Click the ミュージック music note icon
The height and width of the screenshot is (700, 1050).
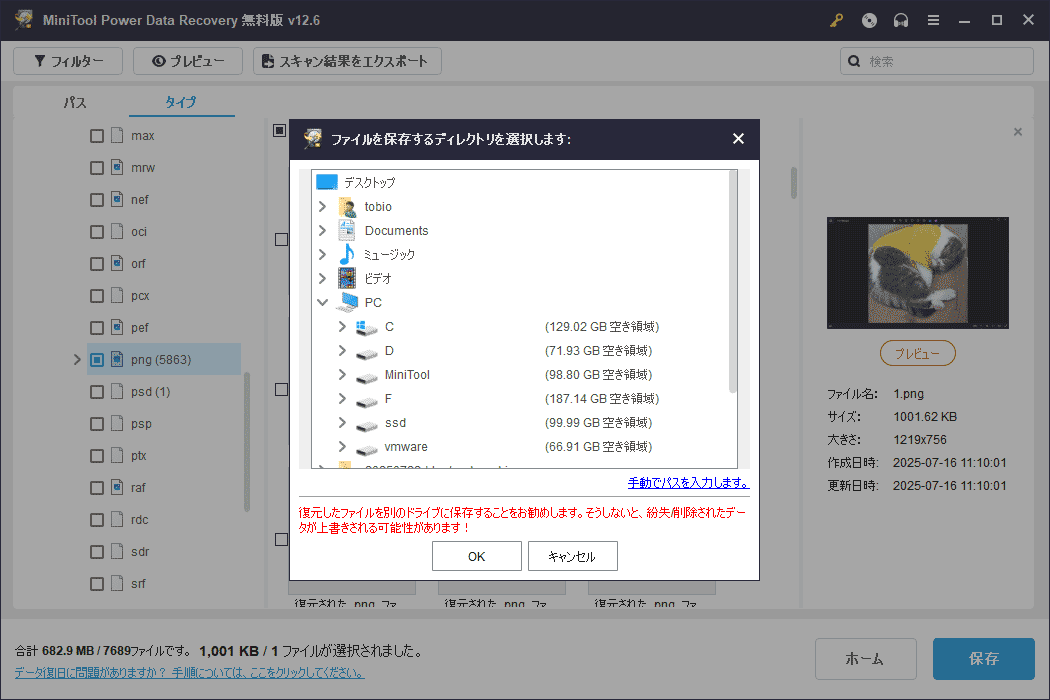pyautogui.click(x=347, y=255)
